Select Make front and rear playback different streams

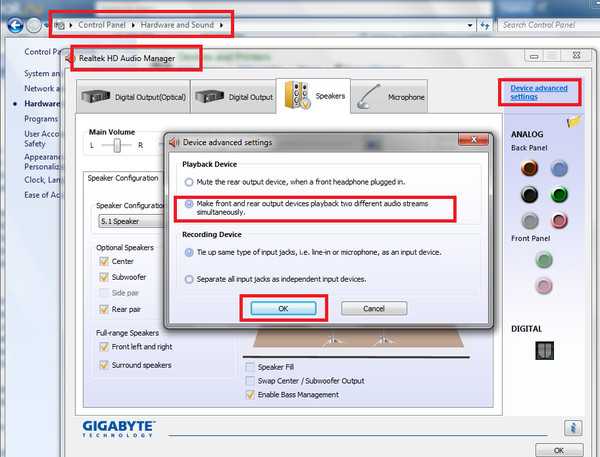[189, 204]
